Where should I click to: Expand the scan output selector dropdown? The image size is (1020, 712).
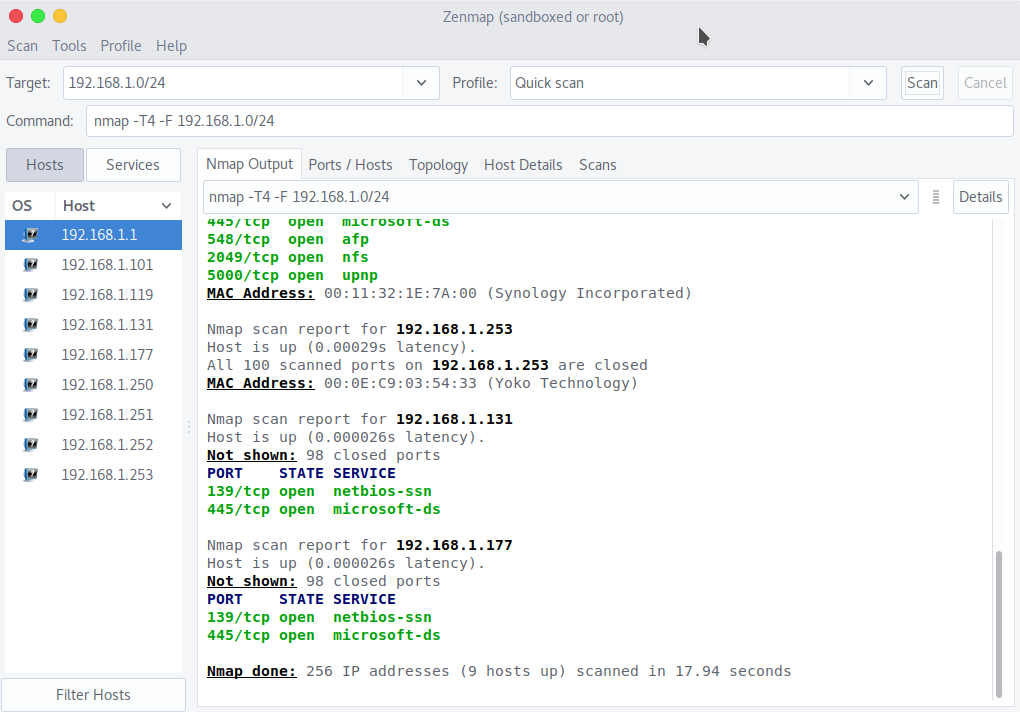[x=904, y=197]
